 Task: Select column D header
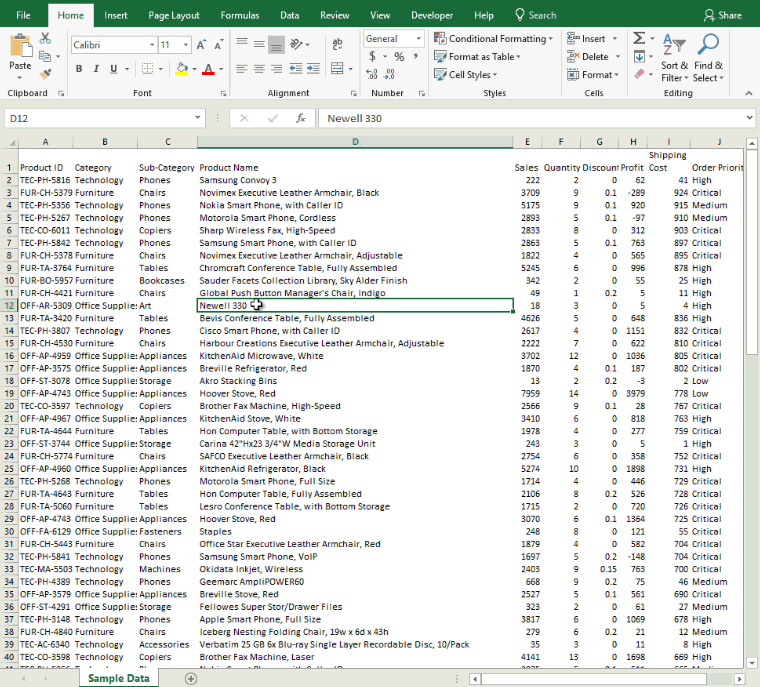[x=355, y=142]
